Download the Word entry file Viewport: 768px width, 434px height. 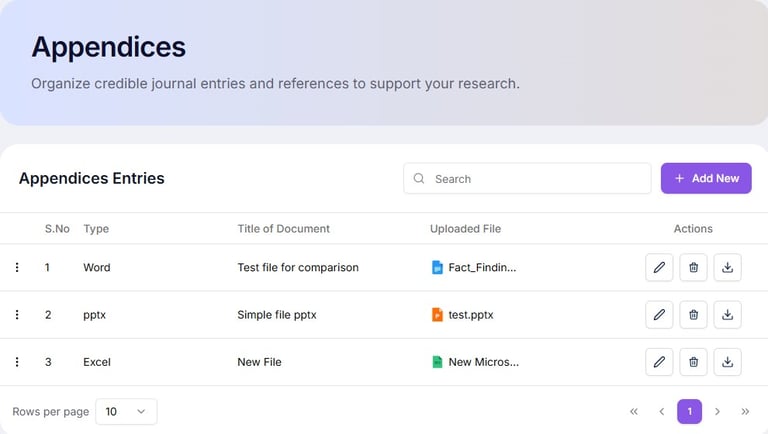point(728,267)
